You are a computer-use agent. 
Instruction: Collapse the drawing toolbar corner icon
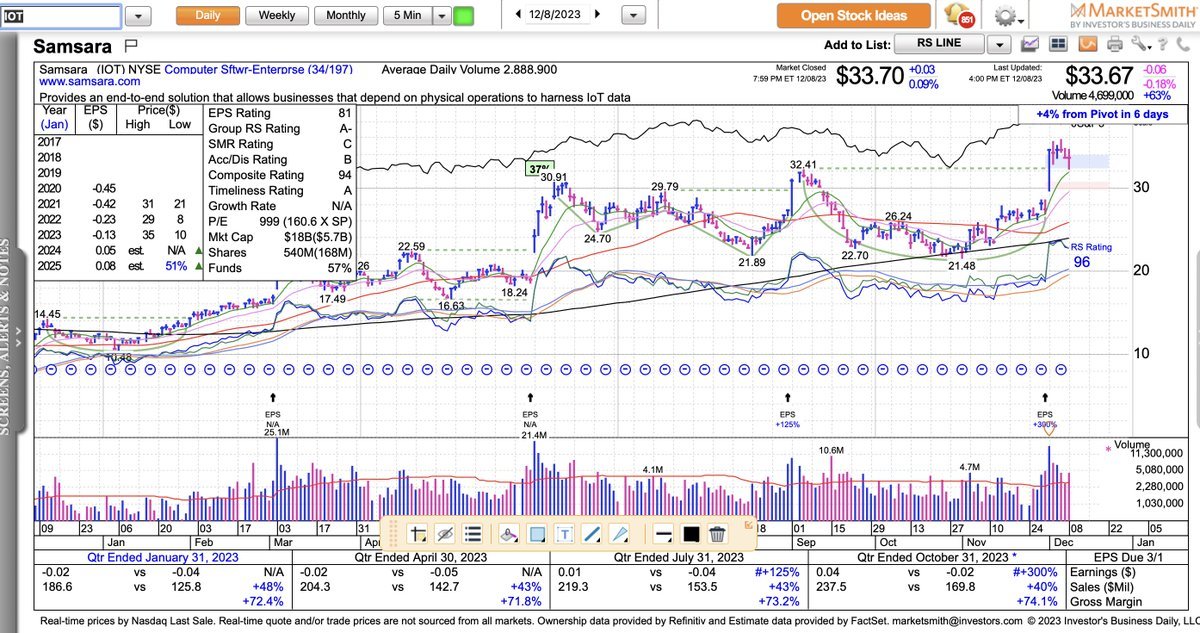pos(748,524)
